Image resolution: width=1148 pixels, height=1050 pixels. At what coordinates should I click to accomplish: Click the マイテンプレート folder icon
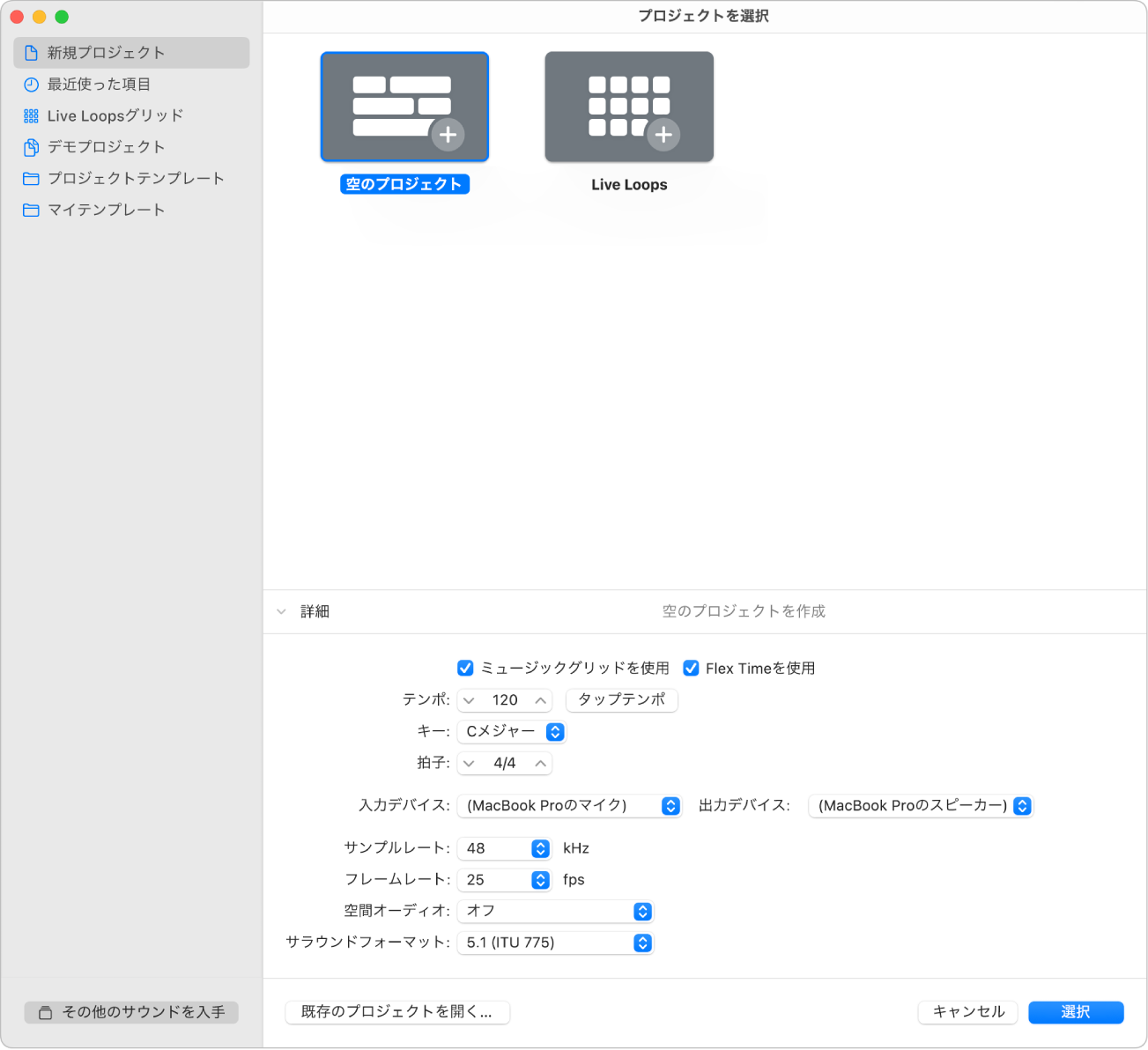[x=31, y=210]
